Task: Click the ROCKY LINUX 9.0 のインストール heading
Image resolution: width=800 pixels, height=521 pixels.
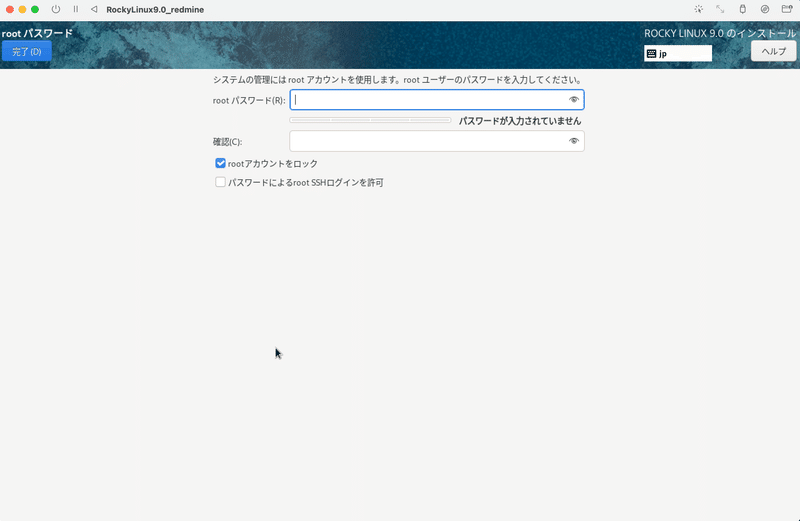Action: tap(719, 34)
